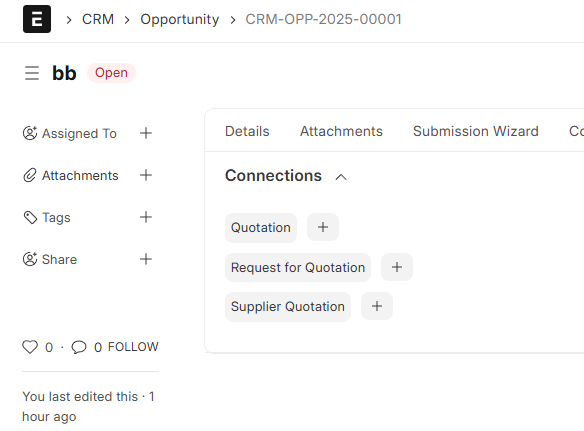Screen dimensions: 584x431
Task: Share document using plus icon
Action: coord(146,259)
